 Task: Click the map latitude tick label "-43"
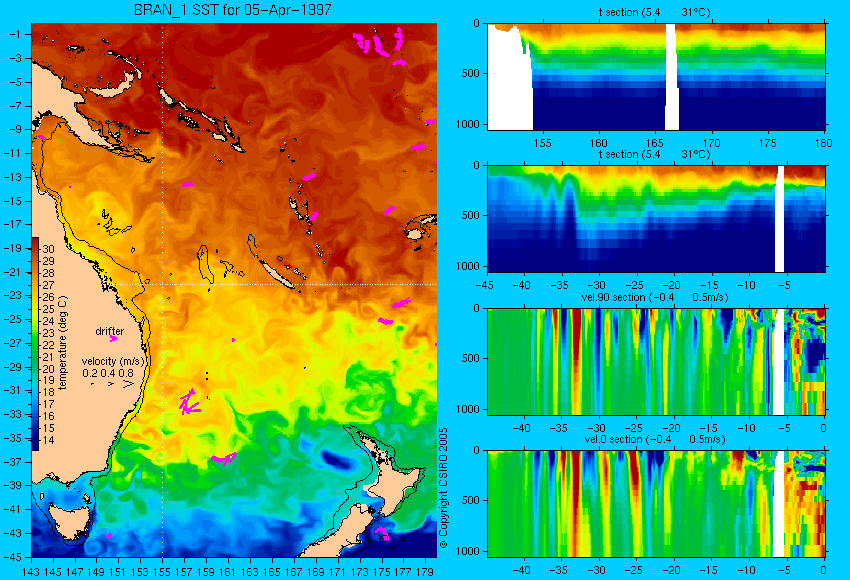tap(13, 533)
